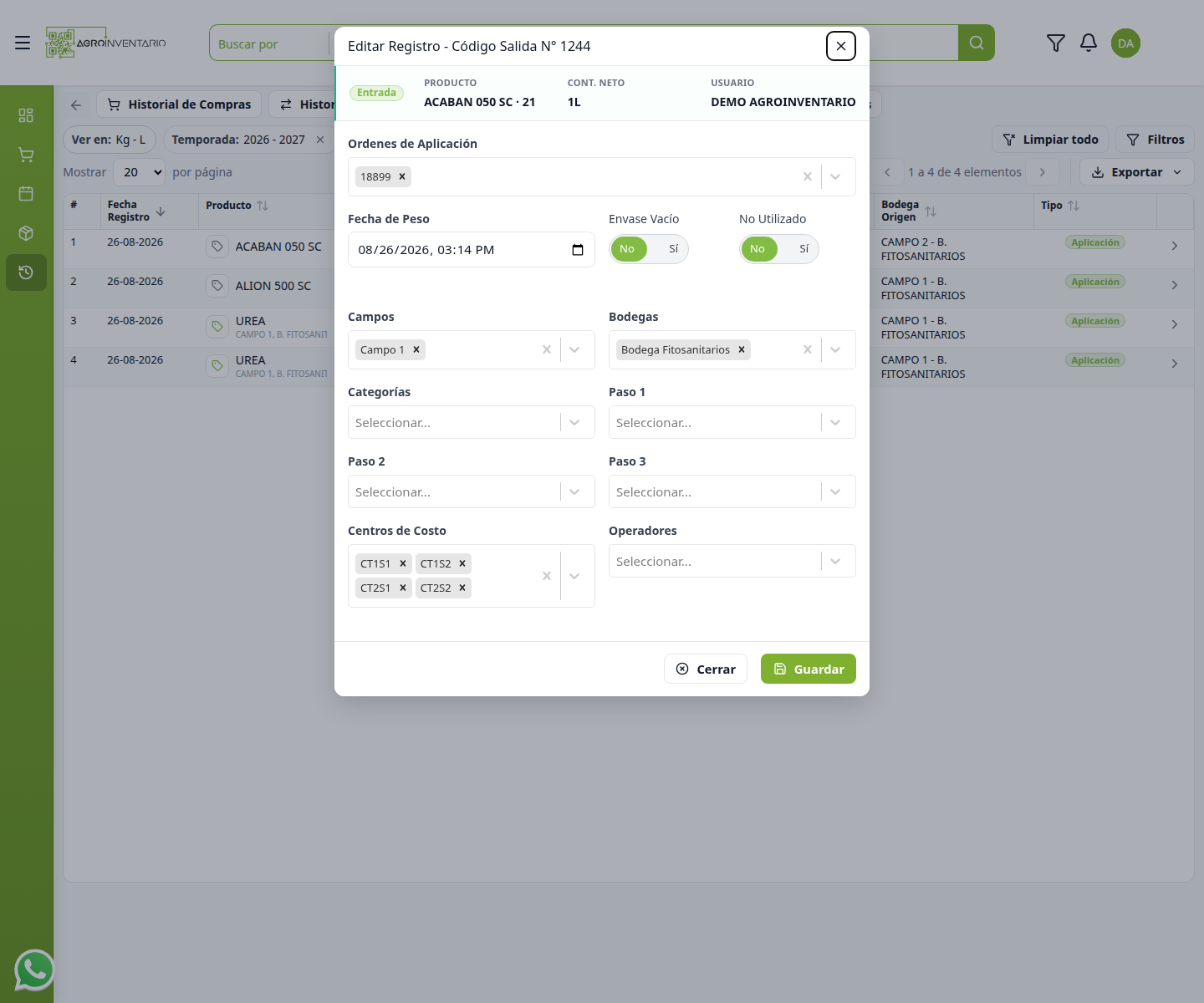This screenshot has height=1003, width=1204.
Task: Click the search magnifier button
Action: tap(977, 43)
